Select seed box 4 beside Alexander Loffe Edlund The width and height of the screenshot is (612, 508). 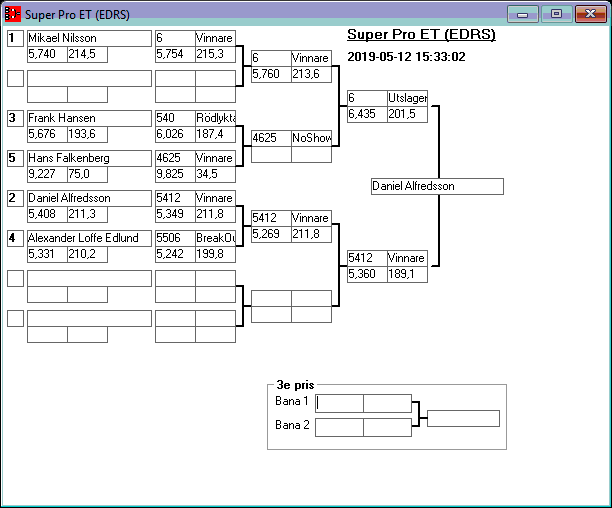15,238
